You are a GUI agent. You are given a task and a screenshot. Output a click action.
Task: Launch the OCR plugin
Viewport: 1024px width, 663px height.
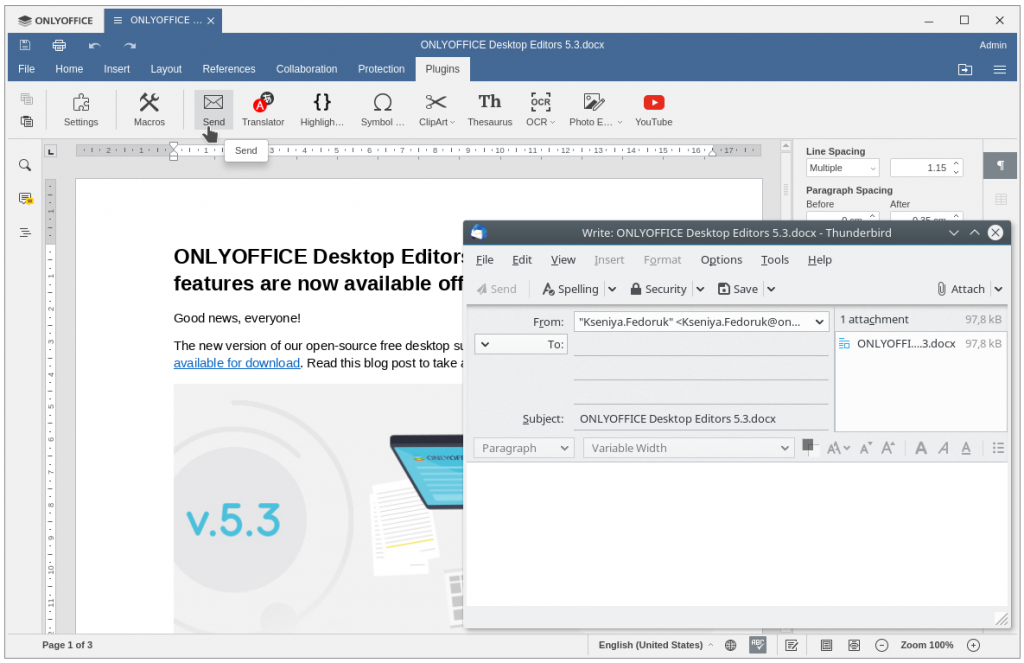(540, 109)
